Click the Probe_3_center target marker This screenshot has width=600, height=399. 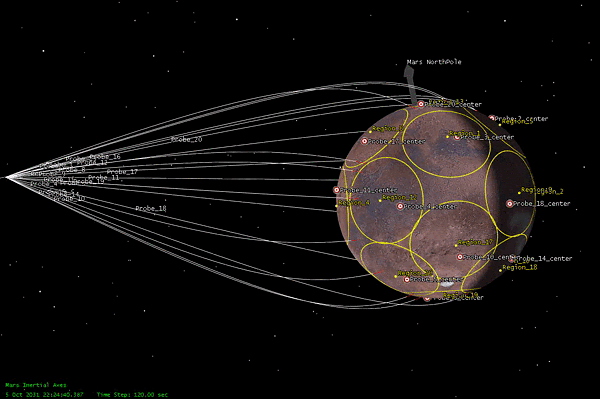pyautogui.click(x=457, y=137)
